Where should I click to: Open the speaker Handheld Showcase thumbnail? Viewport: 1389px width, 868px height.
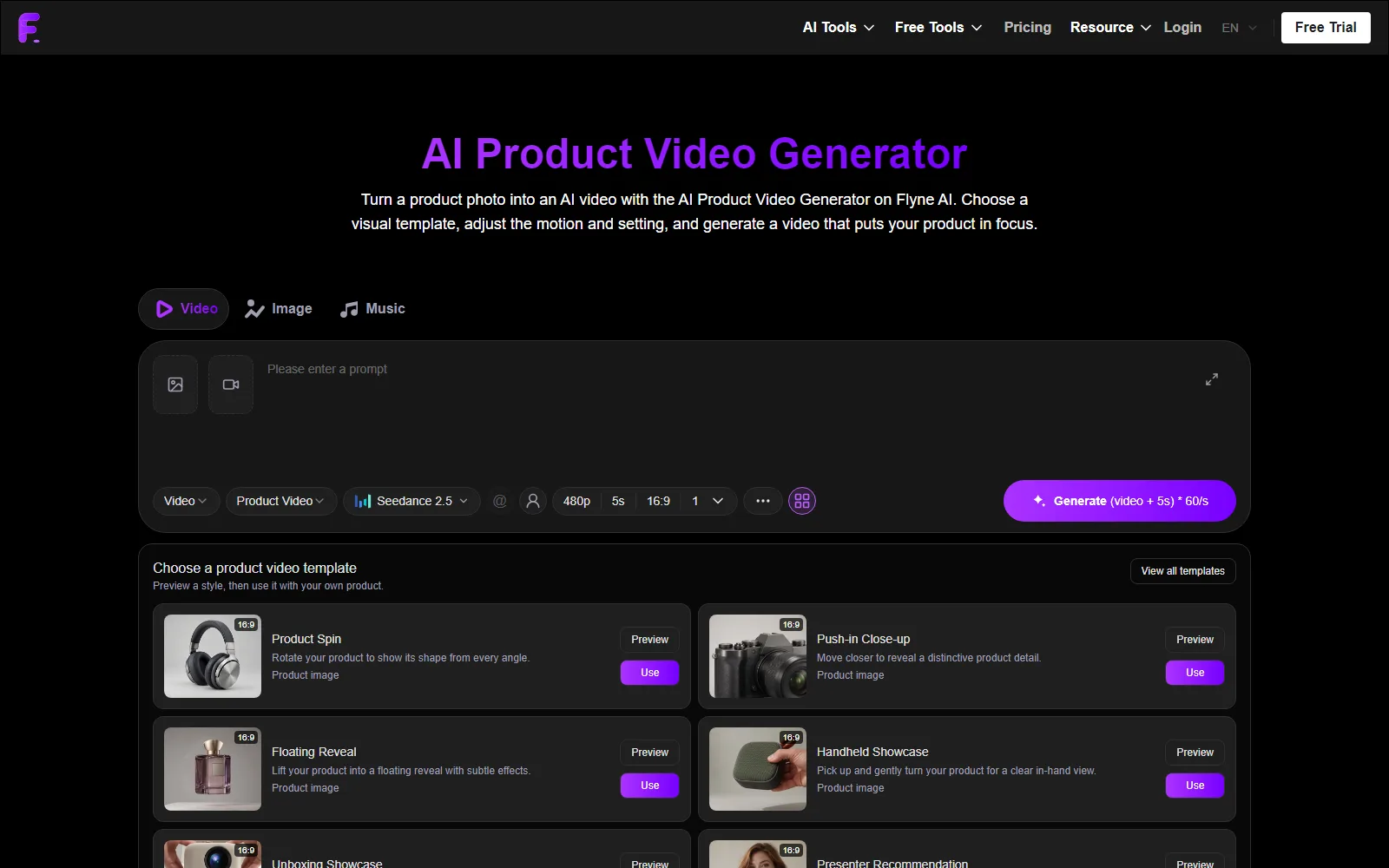pos(758,769)
